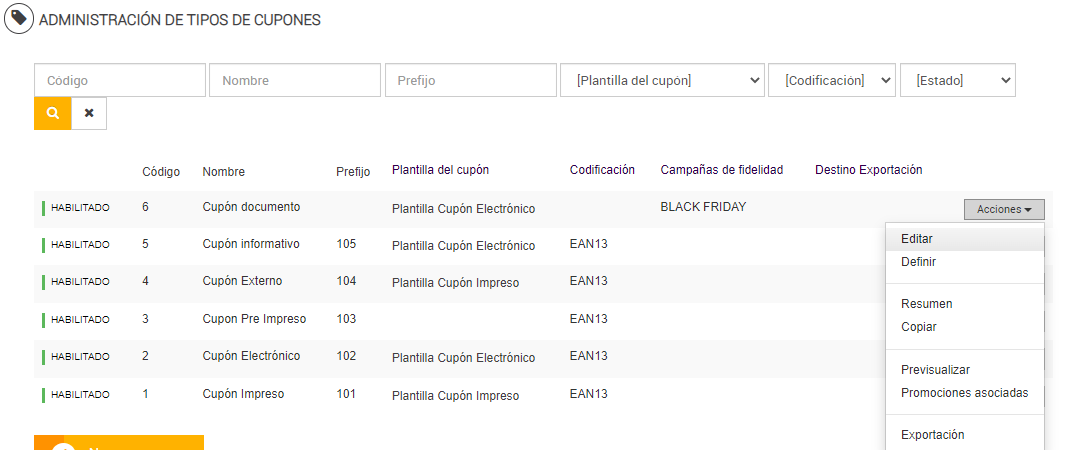The image size is (1082, 450).
Task: Click the orange search magnifier button
Action: tap(53, 114)
